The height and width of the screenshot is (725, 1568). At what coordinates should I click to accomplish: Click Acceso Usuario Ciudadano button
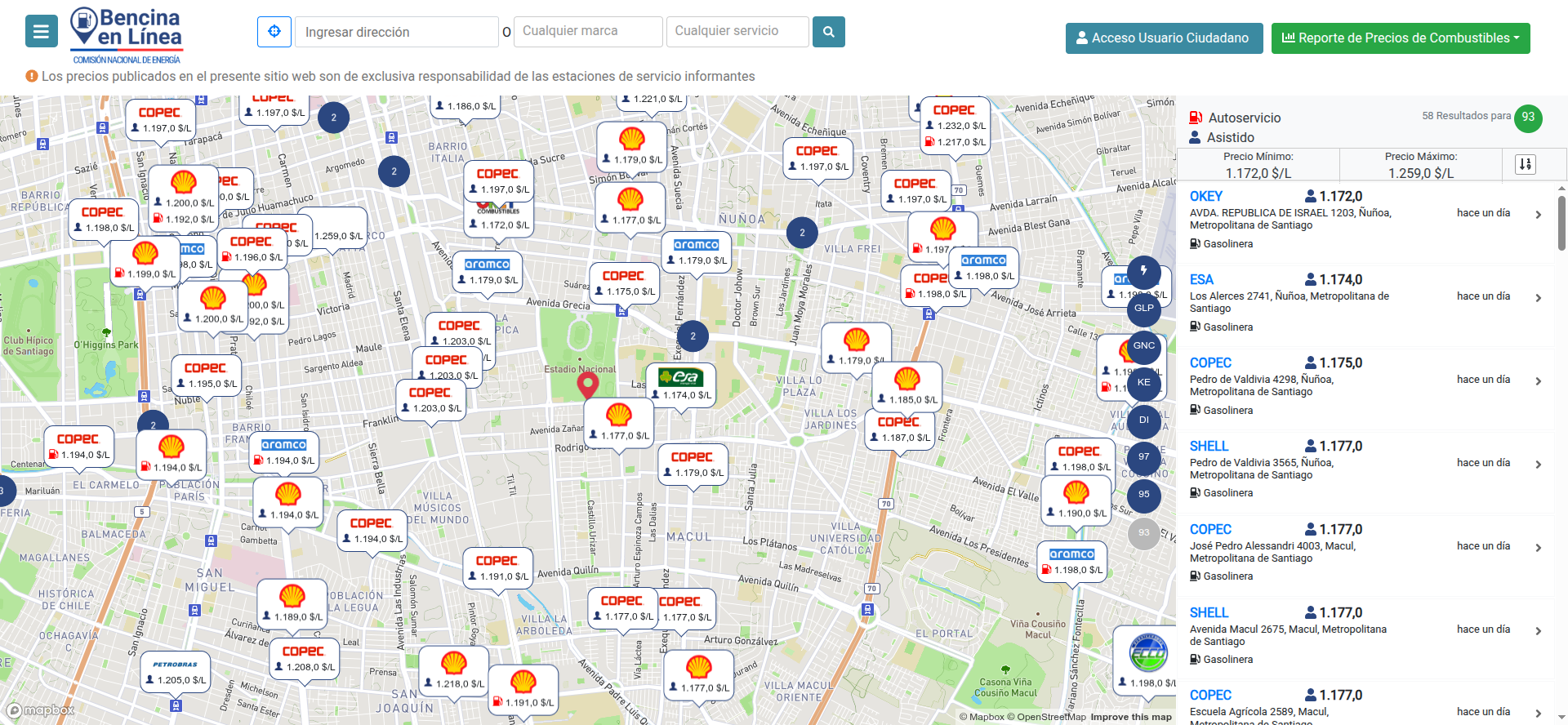(1163, 38)
